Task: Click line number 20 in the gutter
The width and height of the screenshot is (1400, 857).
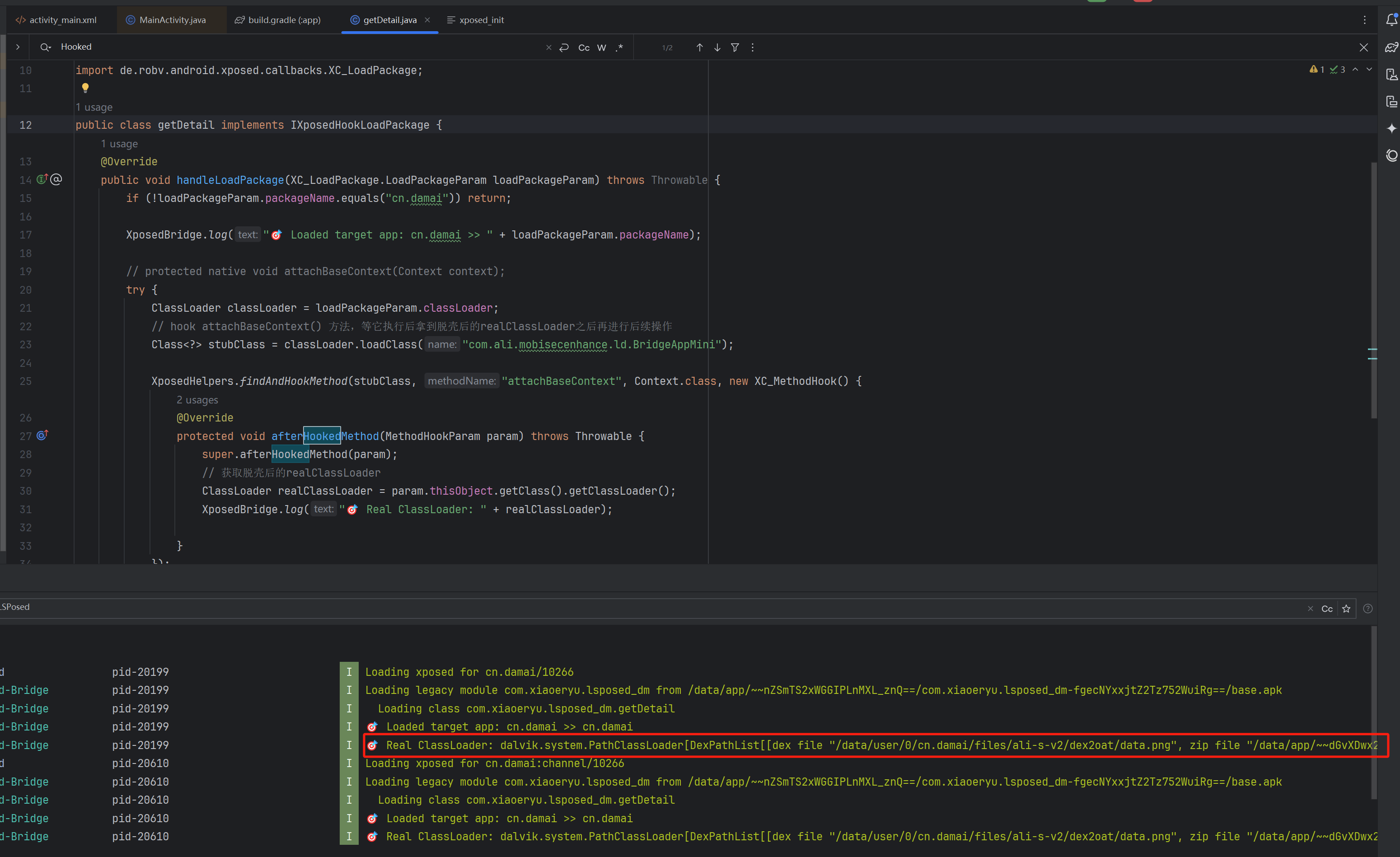Action: coord(26,290)
